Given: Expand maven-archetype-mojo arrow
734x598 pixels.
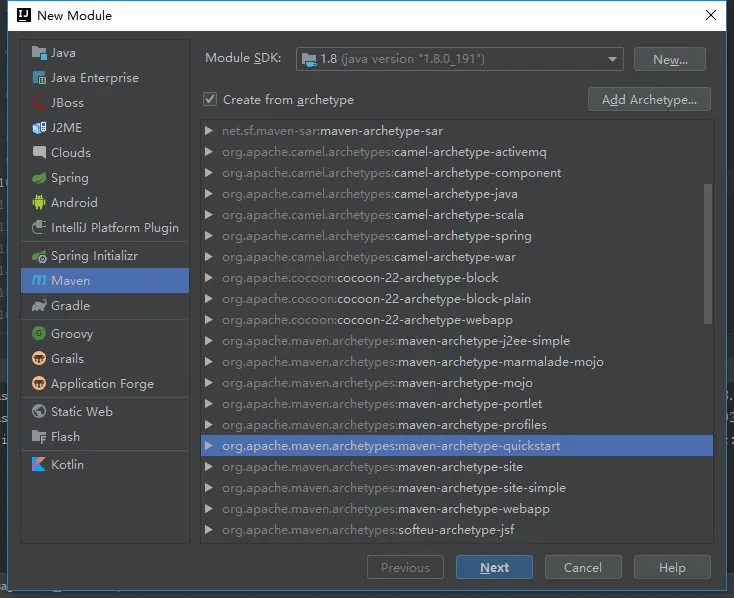Looking at the screenshot, I should (x=209, y=383).
